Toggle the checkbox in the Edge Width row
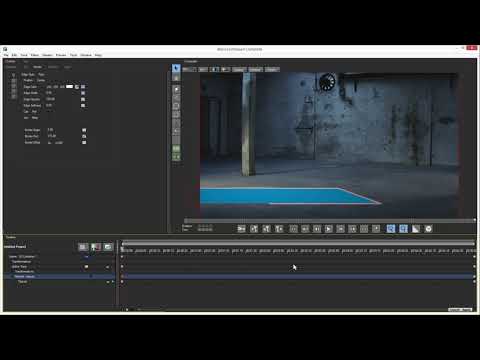Viewport: 480px width, 360px height. (83, 93)
